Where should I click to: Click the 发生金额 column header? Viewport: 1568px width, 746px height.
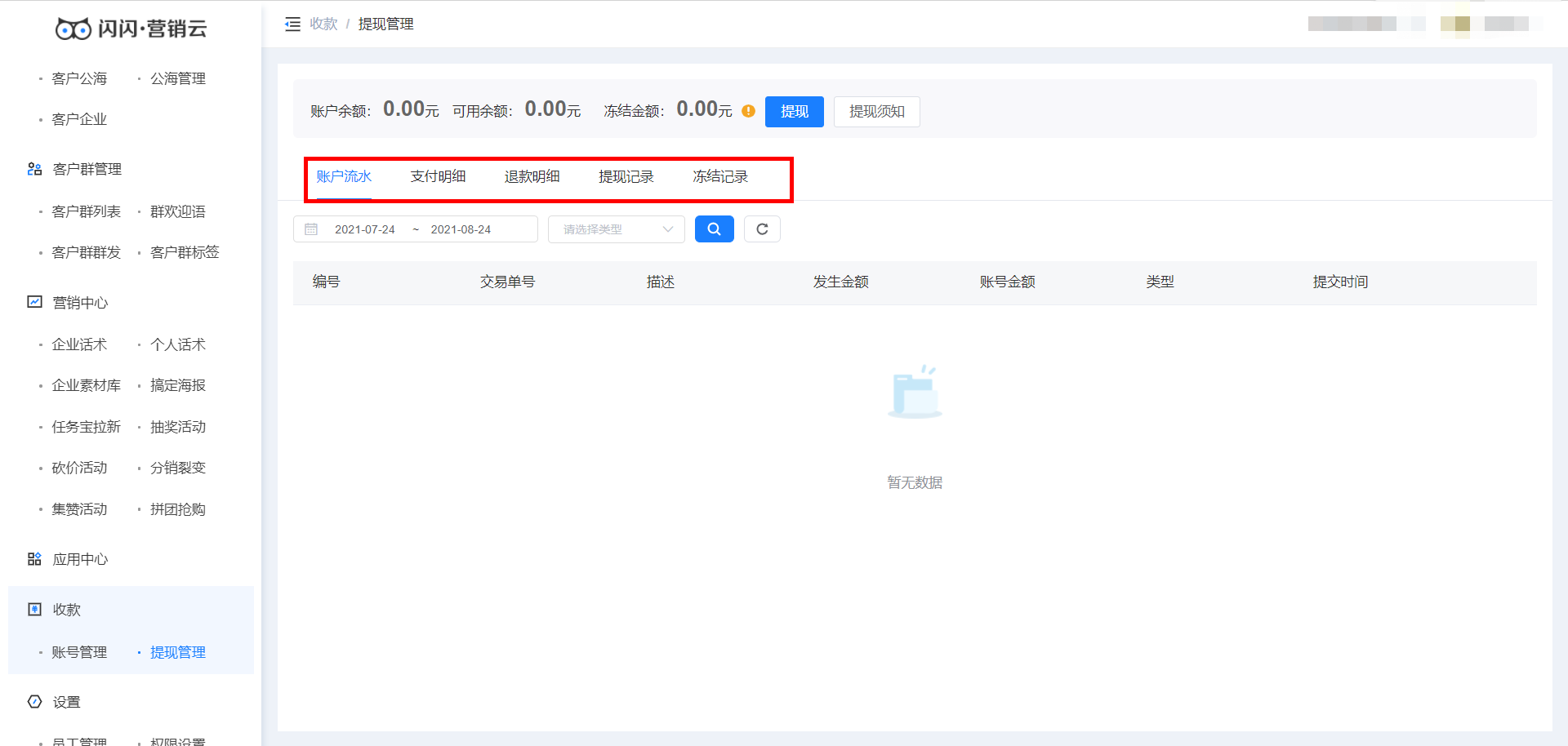(x=840, y=282)
